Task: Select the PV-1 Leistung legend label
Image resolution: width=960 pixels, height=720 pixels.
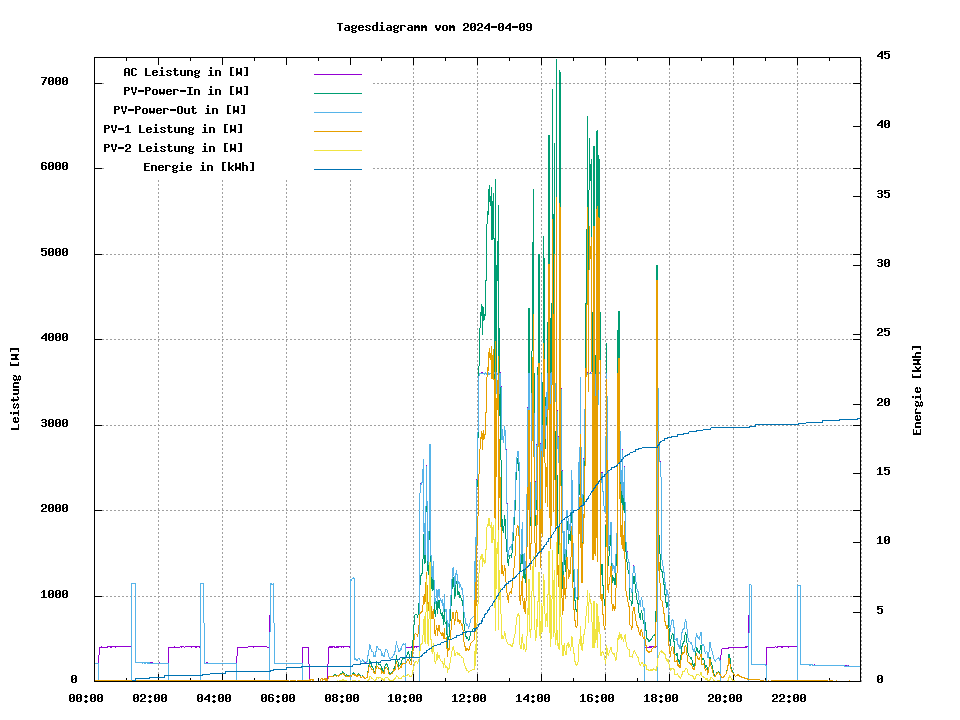Action: pos(173,129)
